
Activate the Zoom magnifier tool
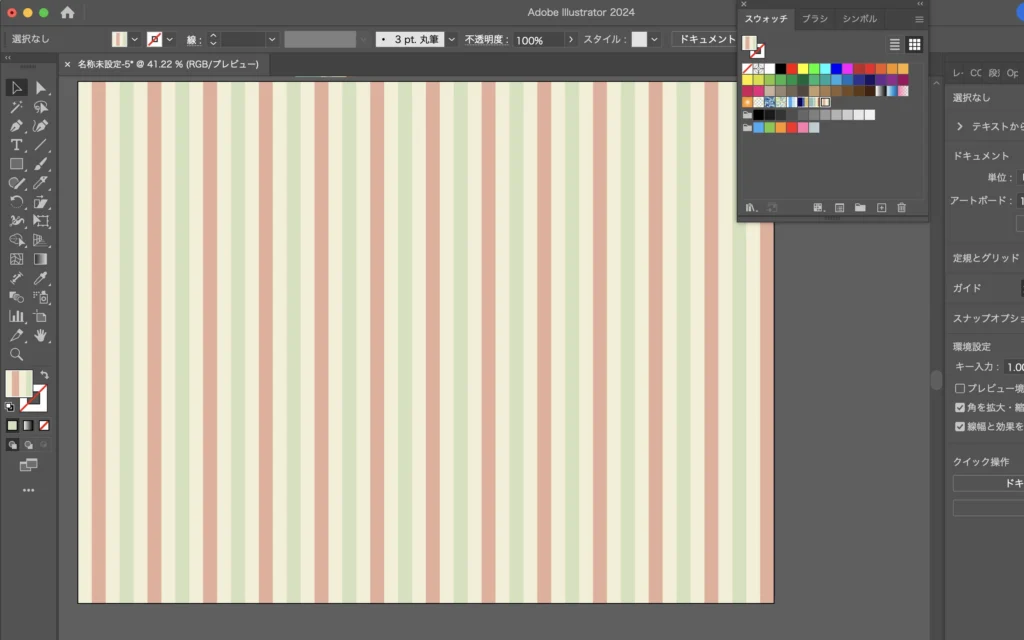coord(17,354)
